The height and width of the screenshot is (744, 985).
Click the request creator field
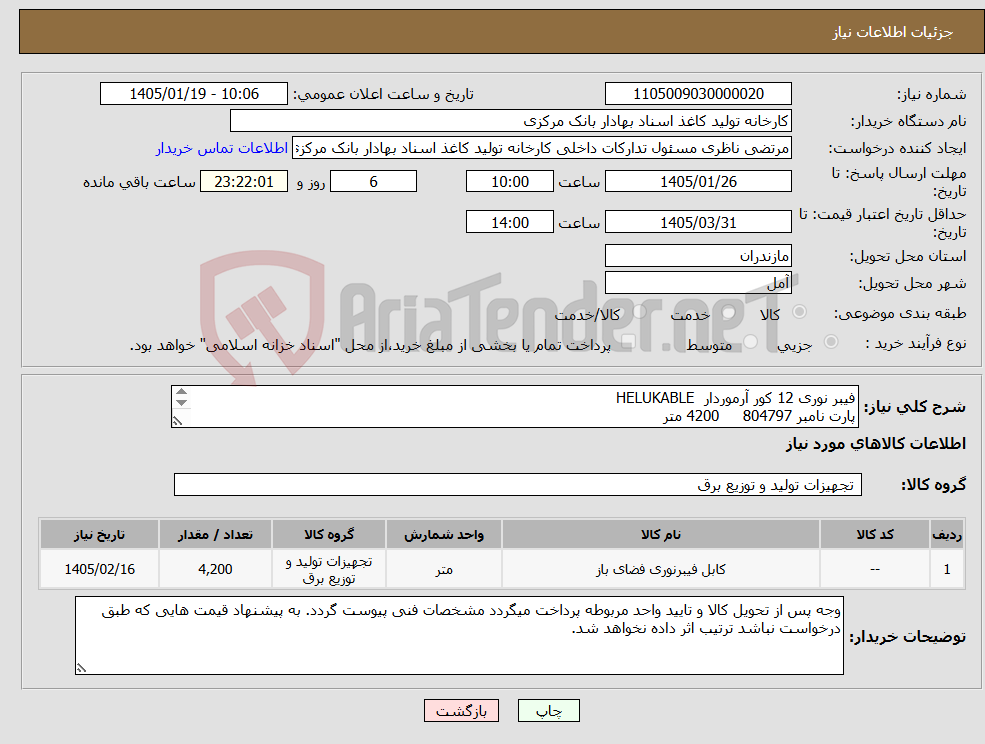541,148
